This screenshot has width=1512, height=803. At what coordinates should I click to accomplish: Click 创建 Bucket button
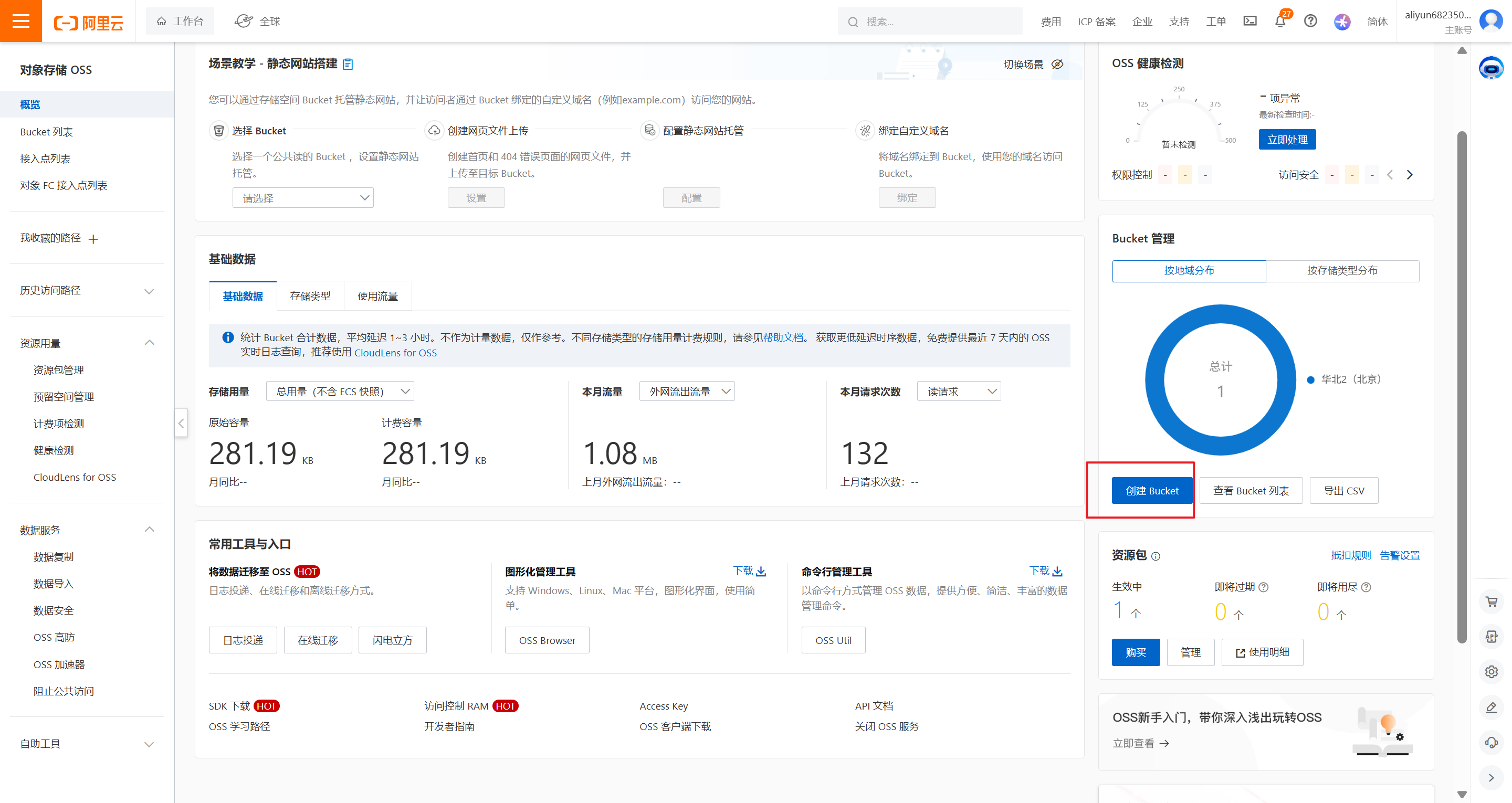pyautogui.click(x=1152, y=490)
